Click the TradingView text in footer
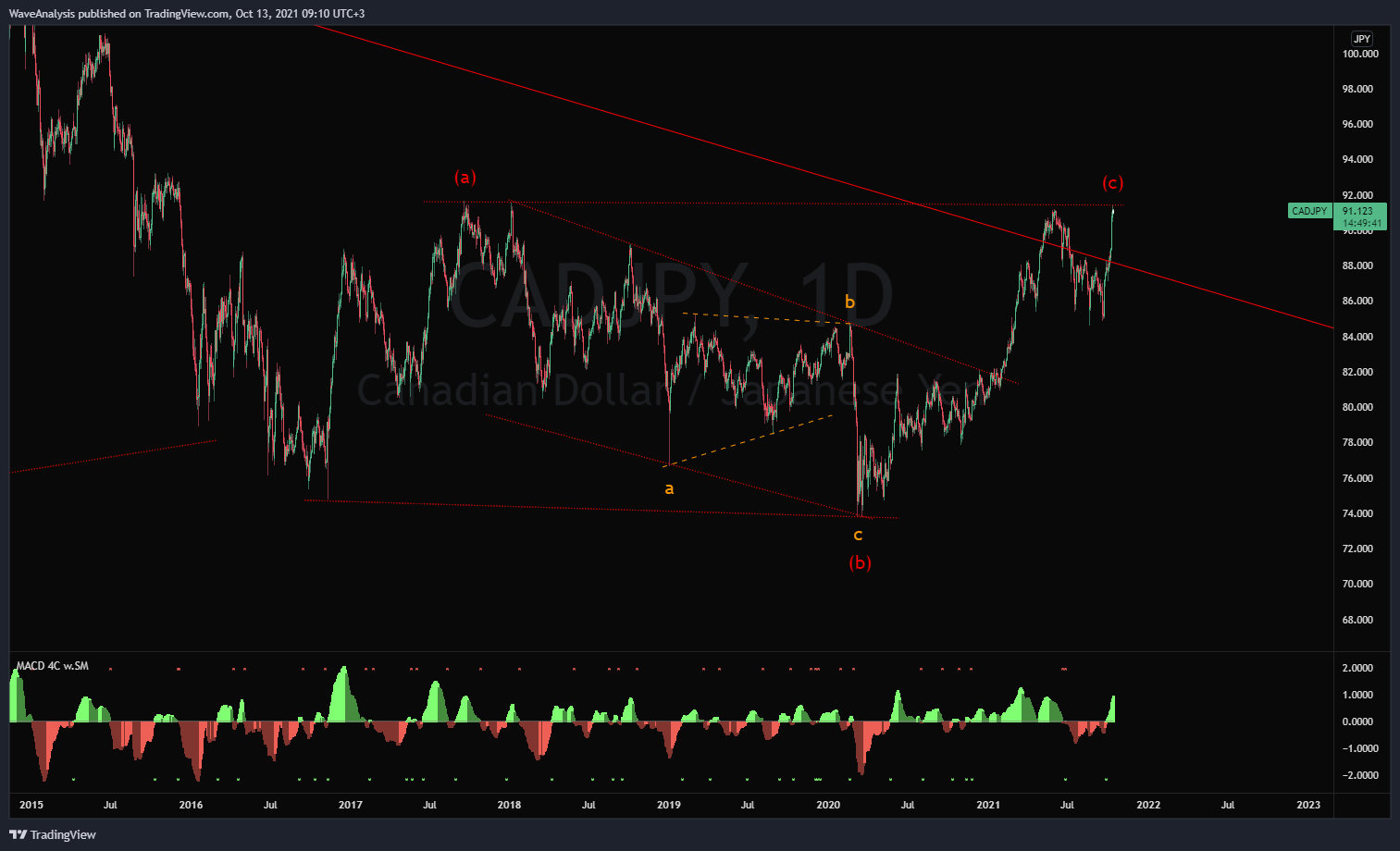The width and height of the screenshot is (1400, 851). pos(63,834)
